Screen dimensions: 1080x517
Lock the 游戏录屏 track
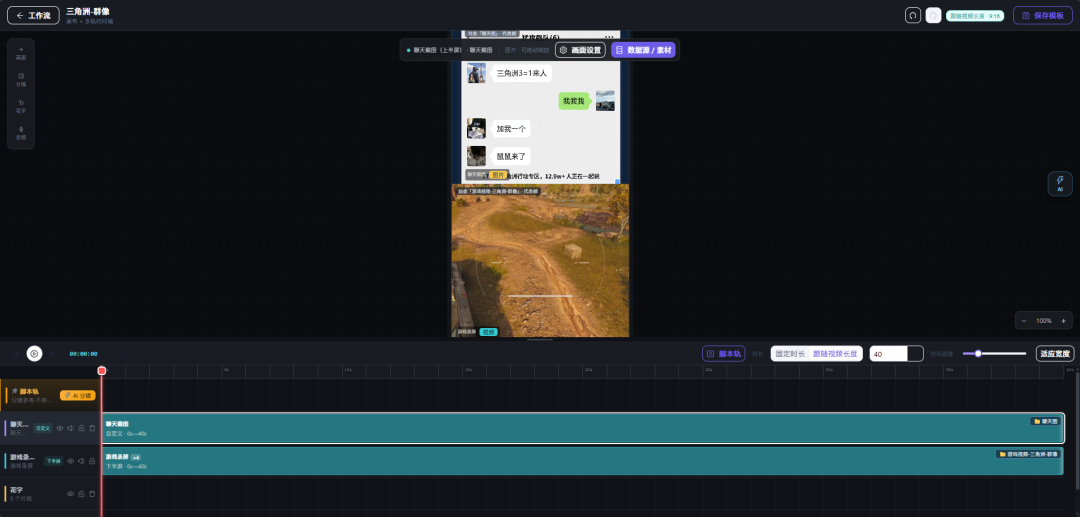[92, 461]
